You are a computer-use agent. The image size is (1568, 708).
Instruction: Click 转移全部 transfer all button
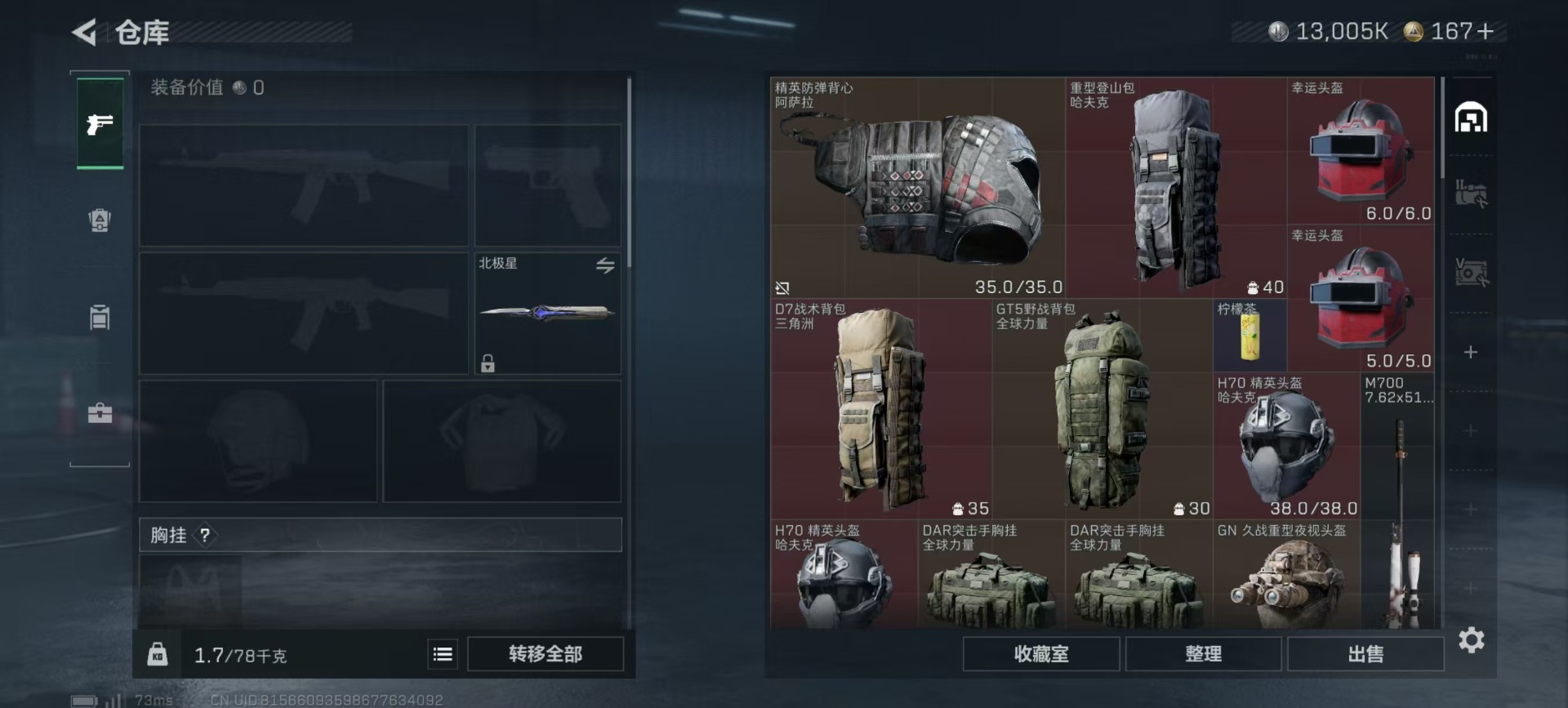tap(546, 654)
